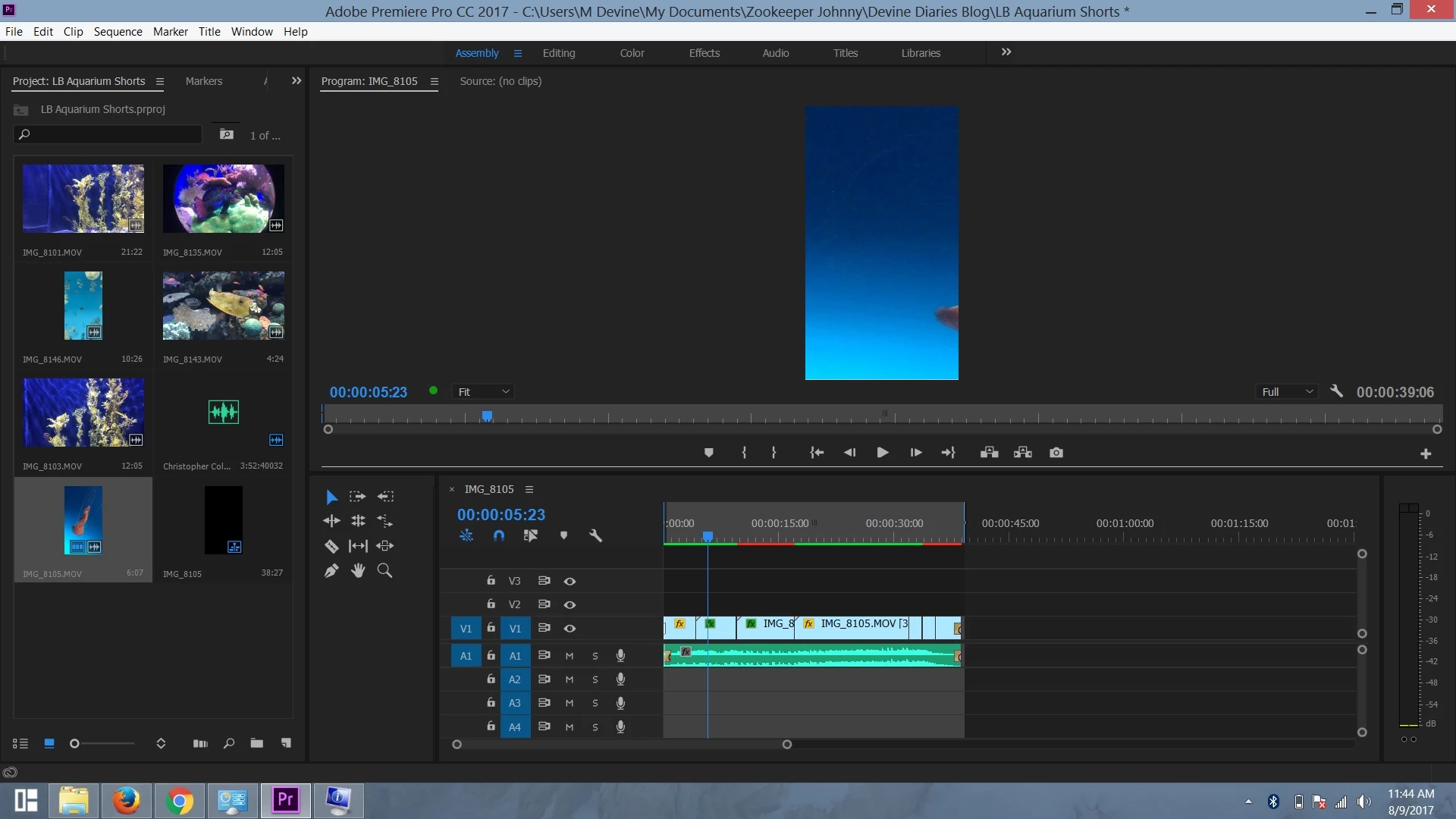
Task: Open the Fit zoom level dropdown
Action: [x=484, y=392]
